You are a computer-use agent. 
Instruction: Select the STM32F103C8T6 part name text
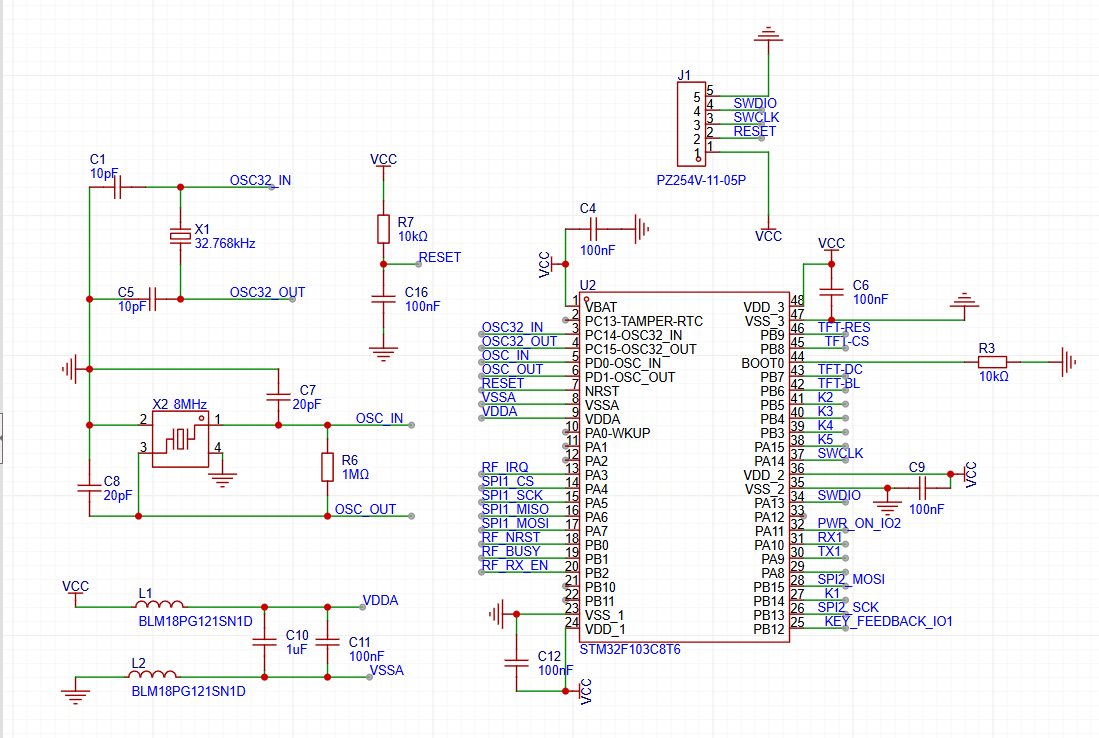[630, 649]
